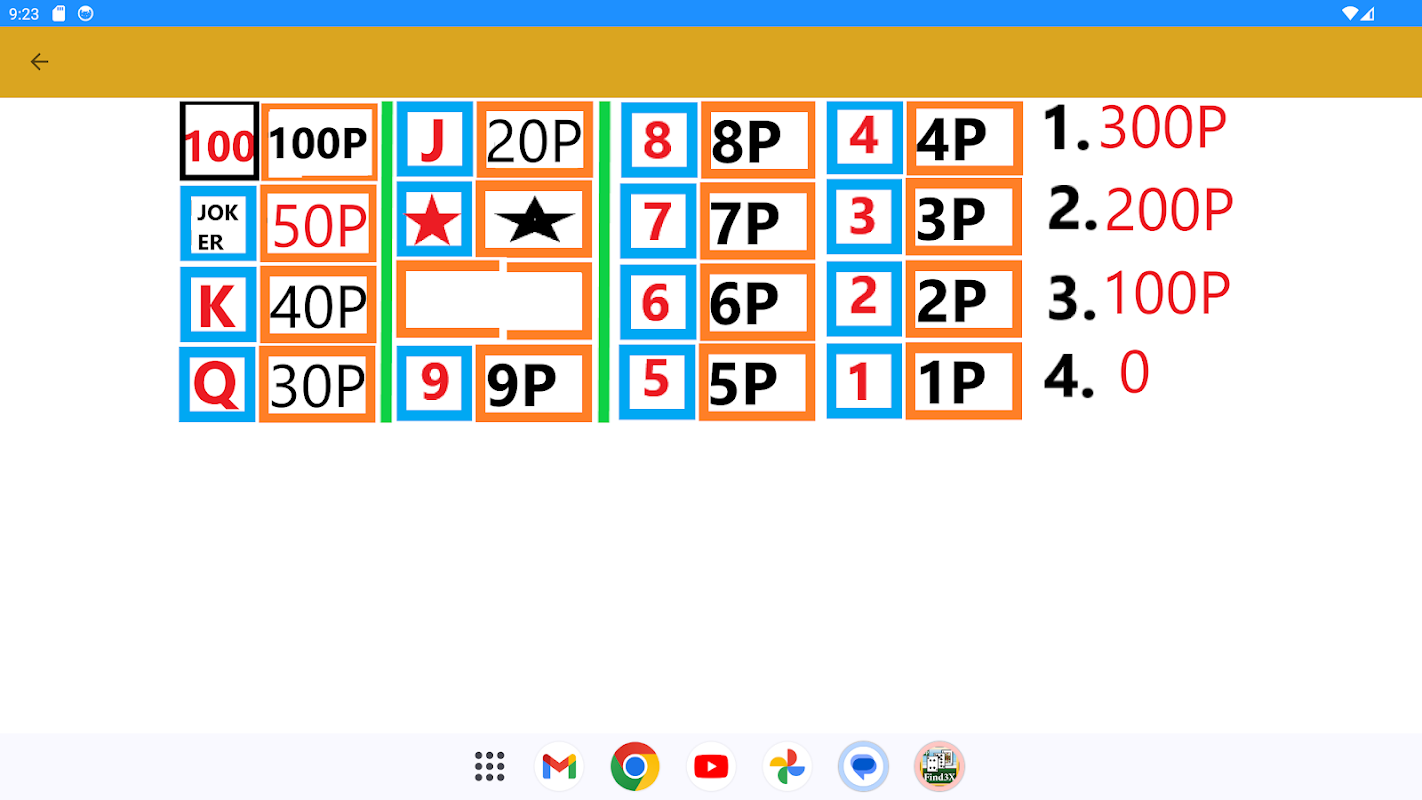
Task: Open the Find3X app icon
Action: tap(939, 767)
